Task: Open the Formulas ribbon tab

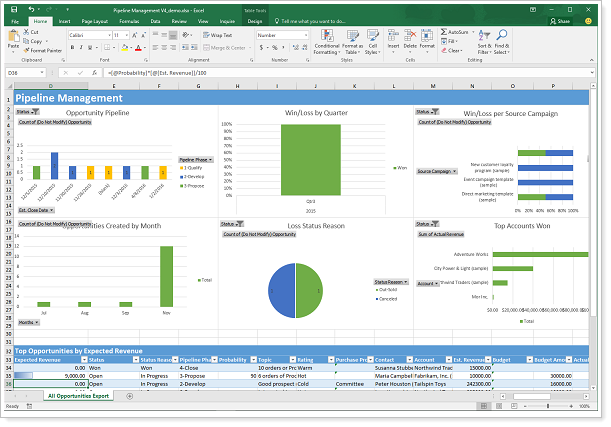Action: 130,20
